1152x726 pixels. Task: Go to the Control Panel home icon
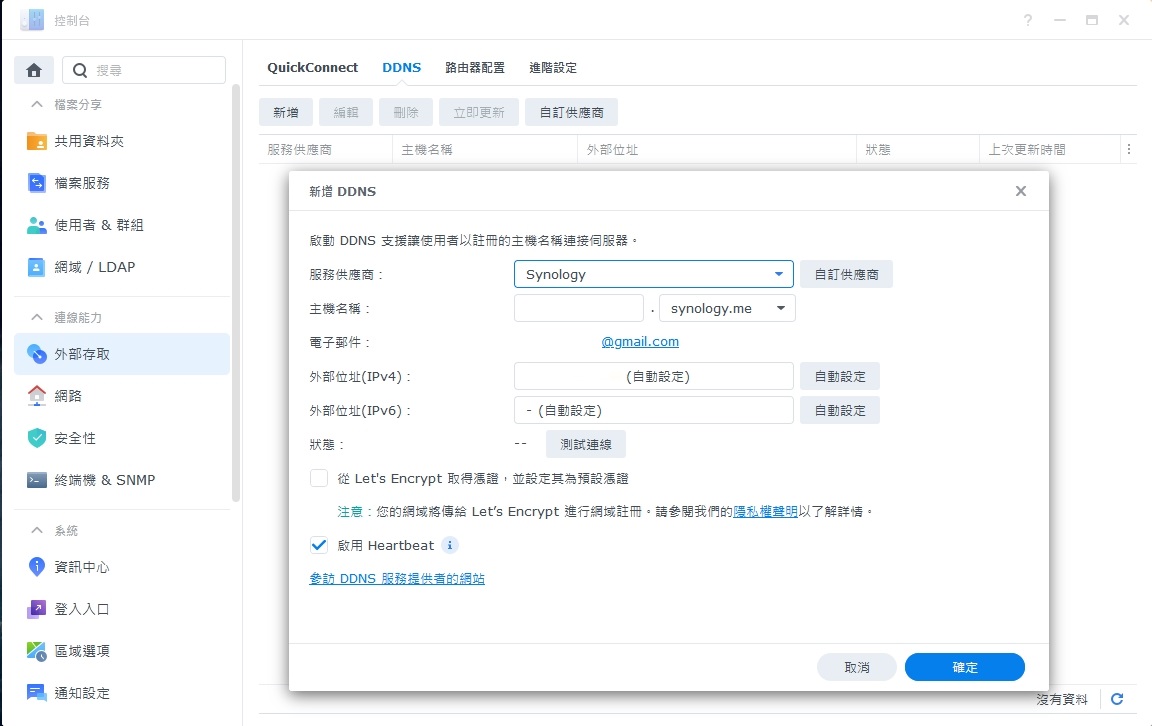[34, 71]
